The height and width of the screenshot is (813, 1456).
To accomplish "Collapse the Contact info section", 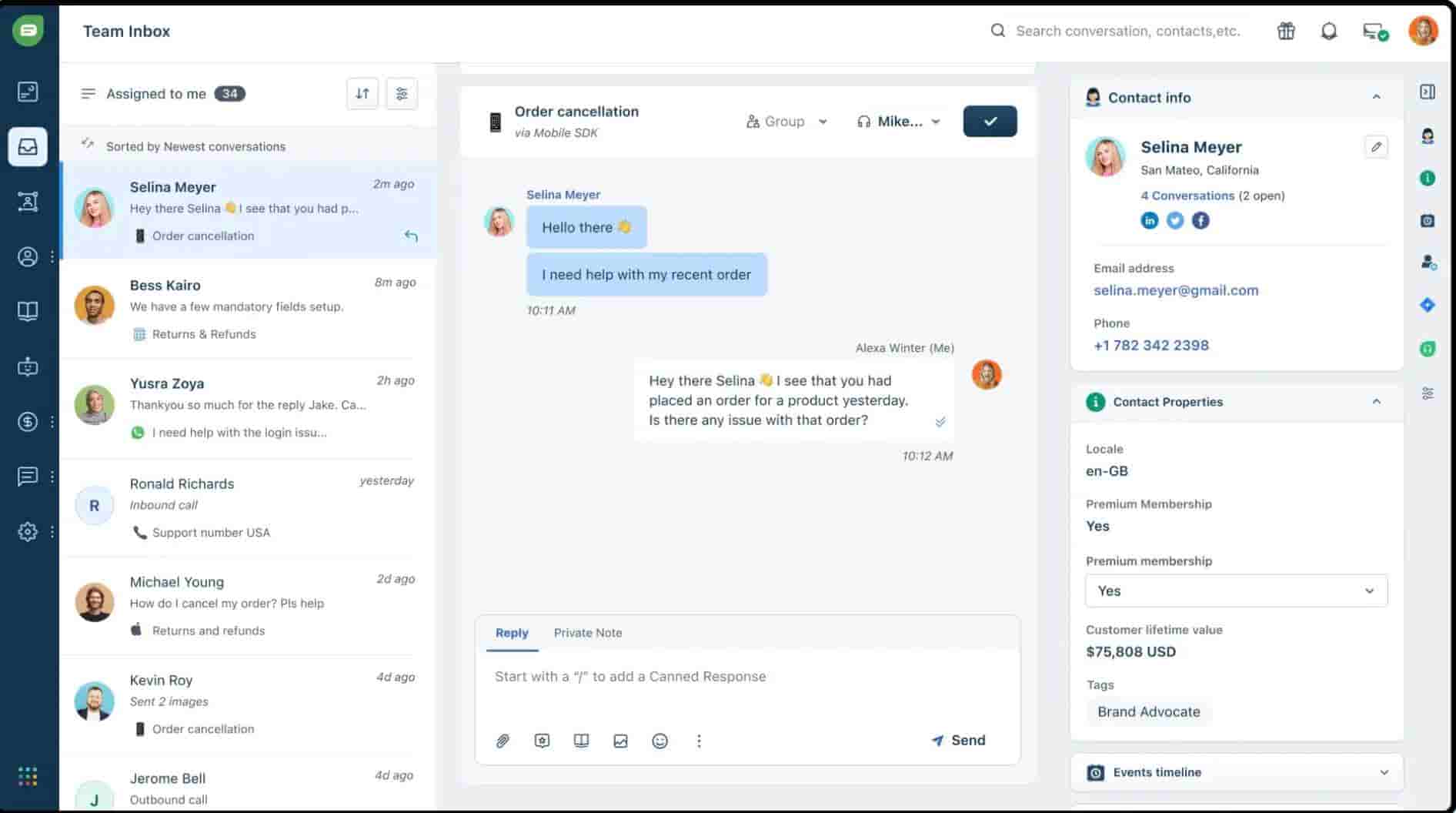I will pyautogui.click(x=1376, y=97).
